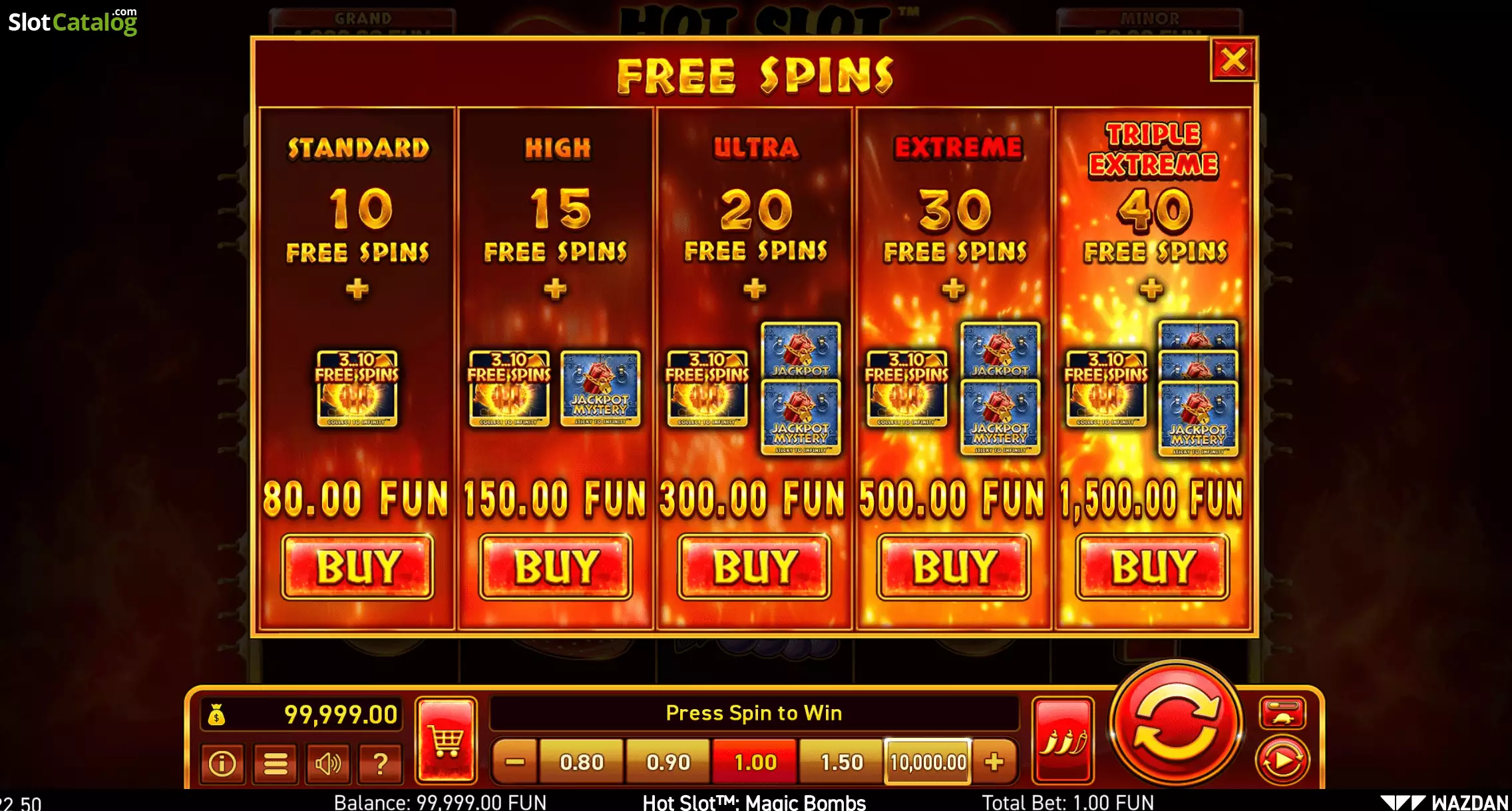Decrease bet with the minus button
The width and height of the screenshot is (1512, 811).
[515, 762]
